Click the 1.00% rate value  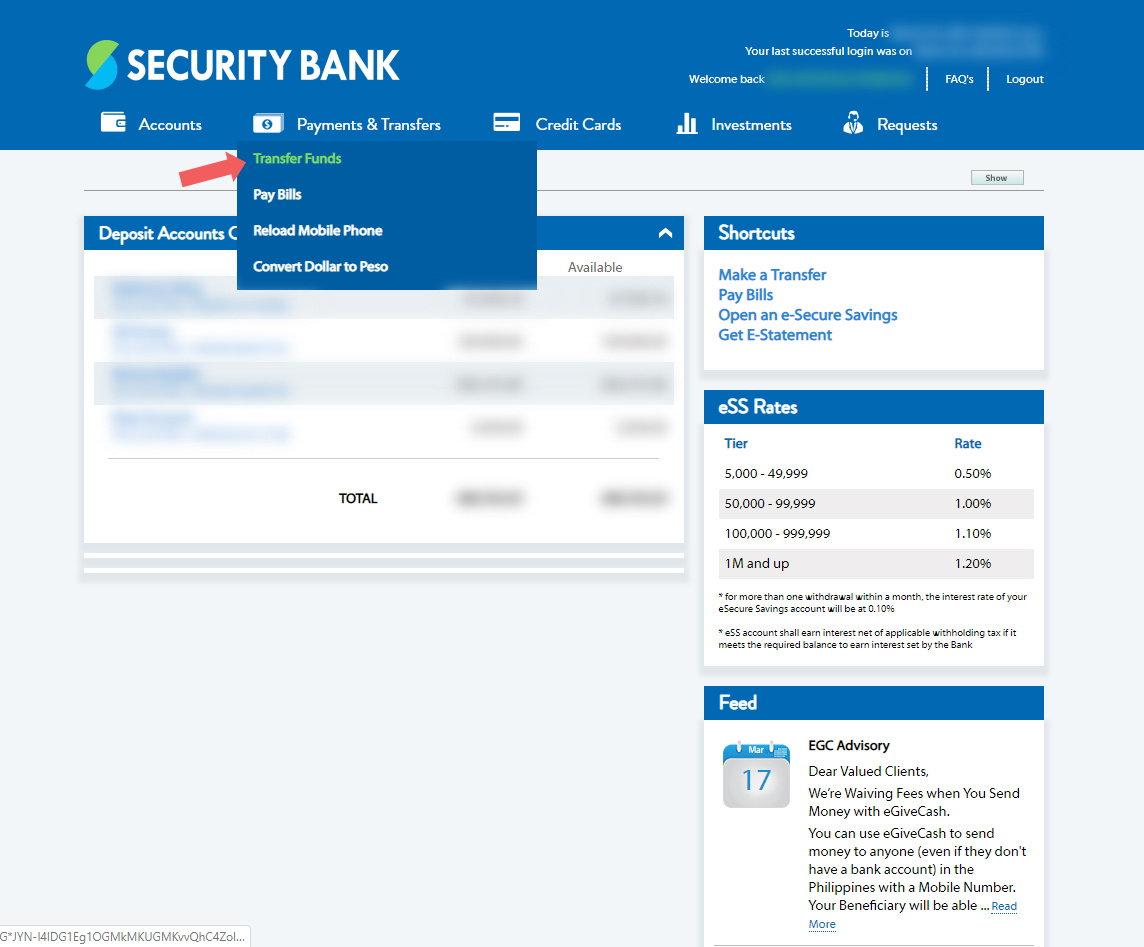pyautogui.click(x=973, y=503)
